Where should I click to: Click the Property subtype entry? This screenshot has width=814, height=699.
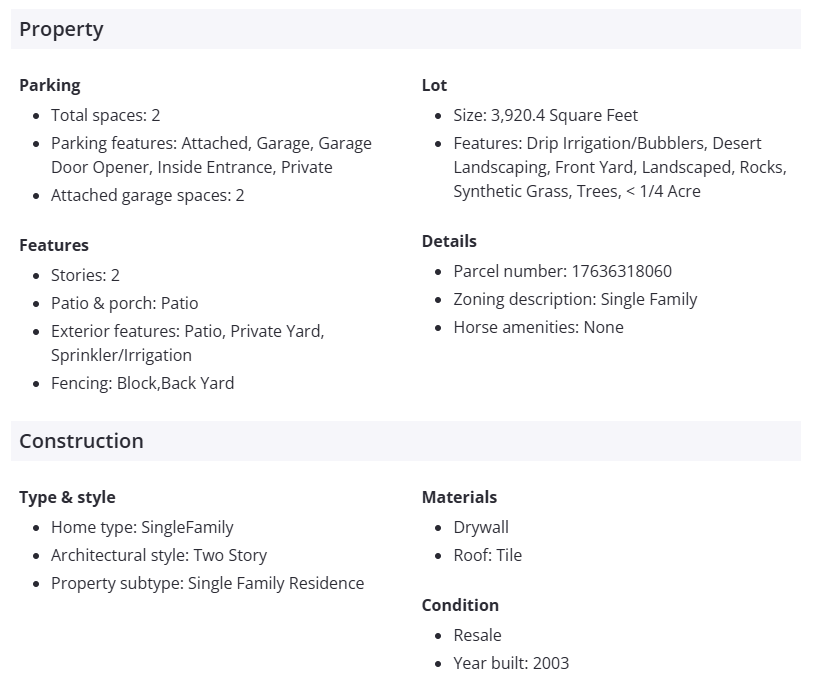point(207,583)
